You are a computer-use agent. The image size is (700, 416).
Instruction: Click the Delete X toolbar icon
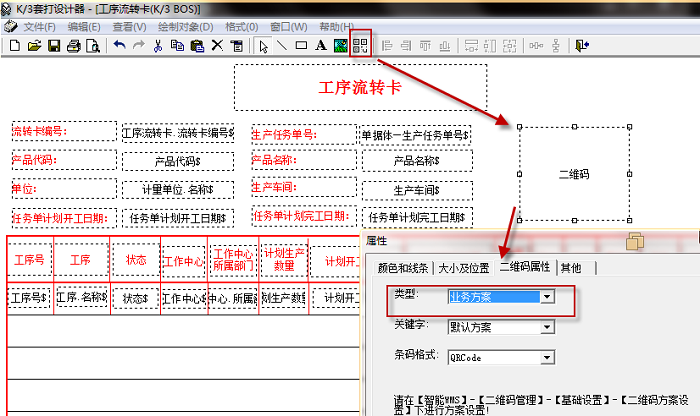coord(216,45)
